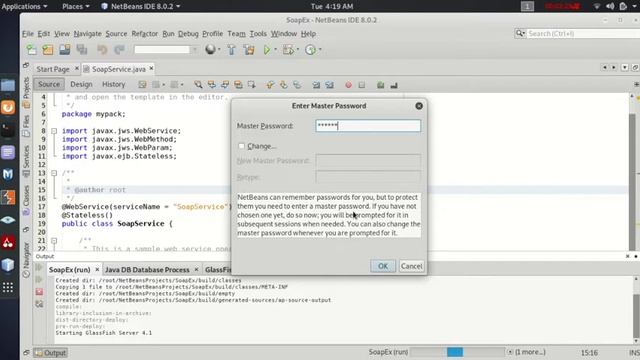Click the Save All toolbar icon
Viewport: 640px width, 360px height.
coord(82,50)
